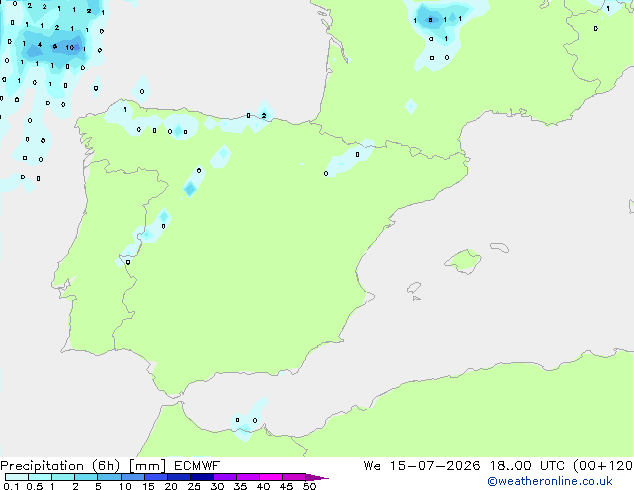This screenshot has width=634, height=490.
Task: Click Mallorca island on the map
Action: (x=464, y=261)
